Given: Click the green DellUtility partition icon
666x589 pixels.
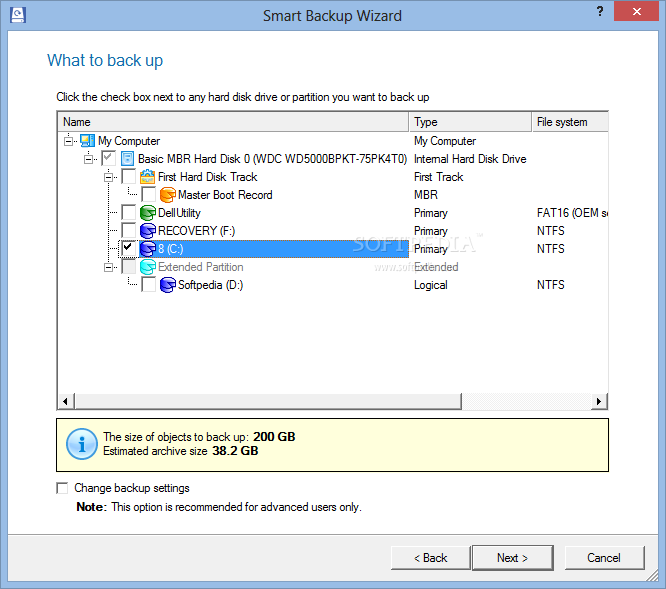Looking at the screenshot, I should (x=147, y=213).
